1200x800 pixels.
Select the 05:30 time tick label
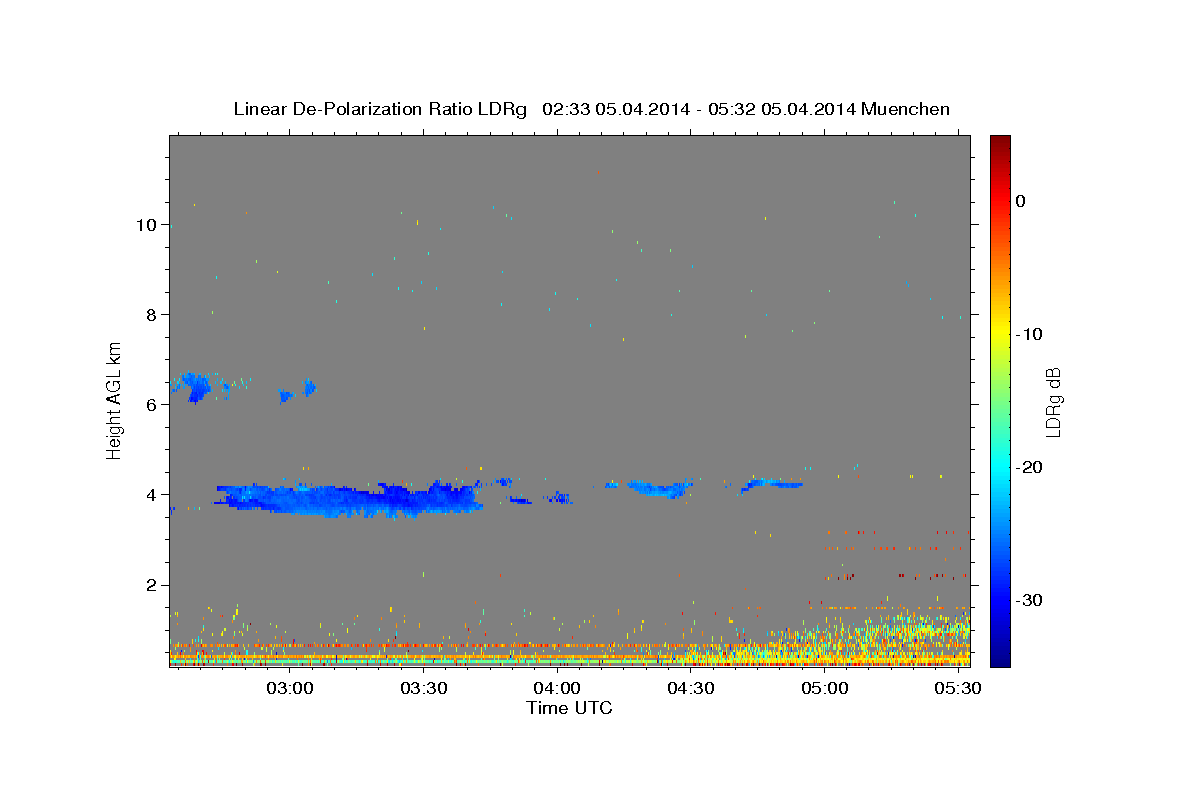957,689
